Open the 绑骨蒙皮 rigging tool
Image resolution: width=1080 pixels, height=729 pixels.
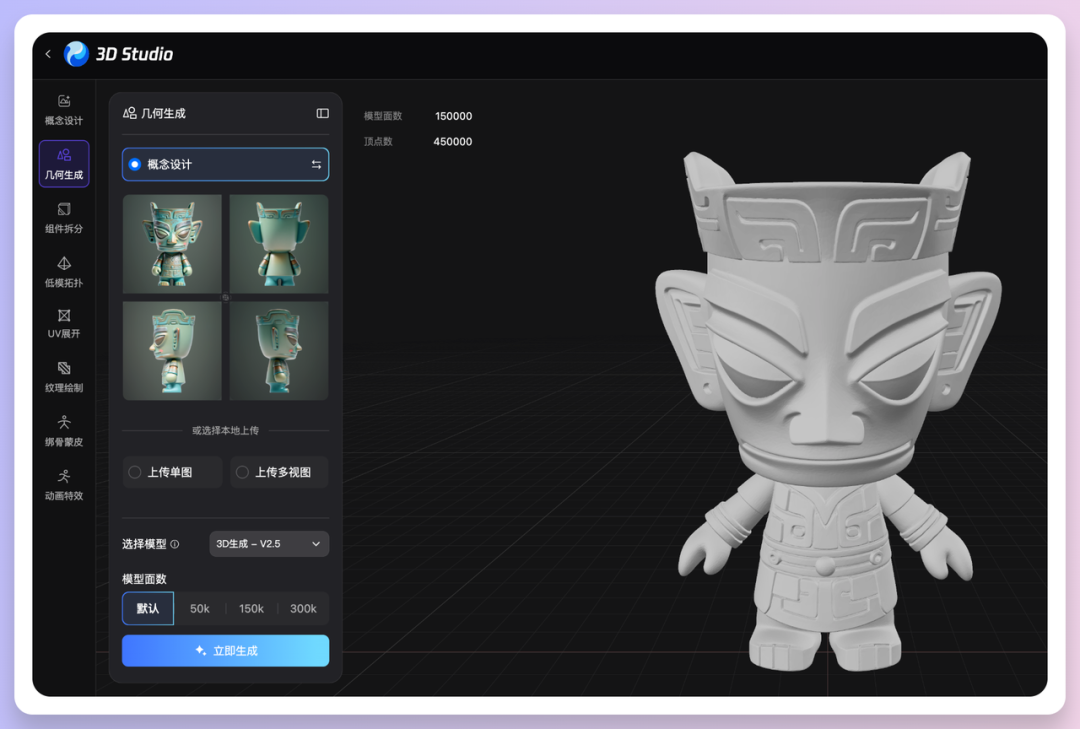point(64,431)
